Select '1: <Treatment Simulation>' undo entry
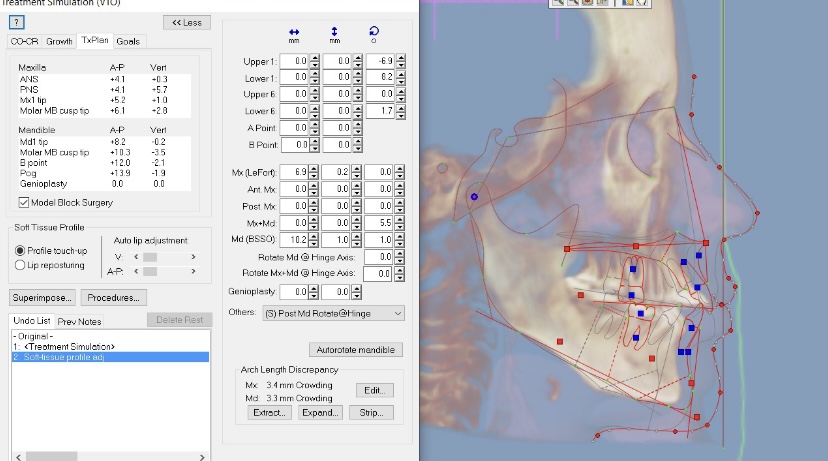Screen dimensions: 828x461 point(110,347)
